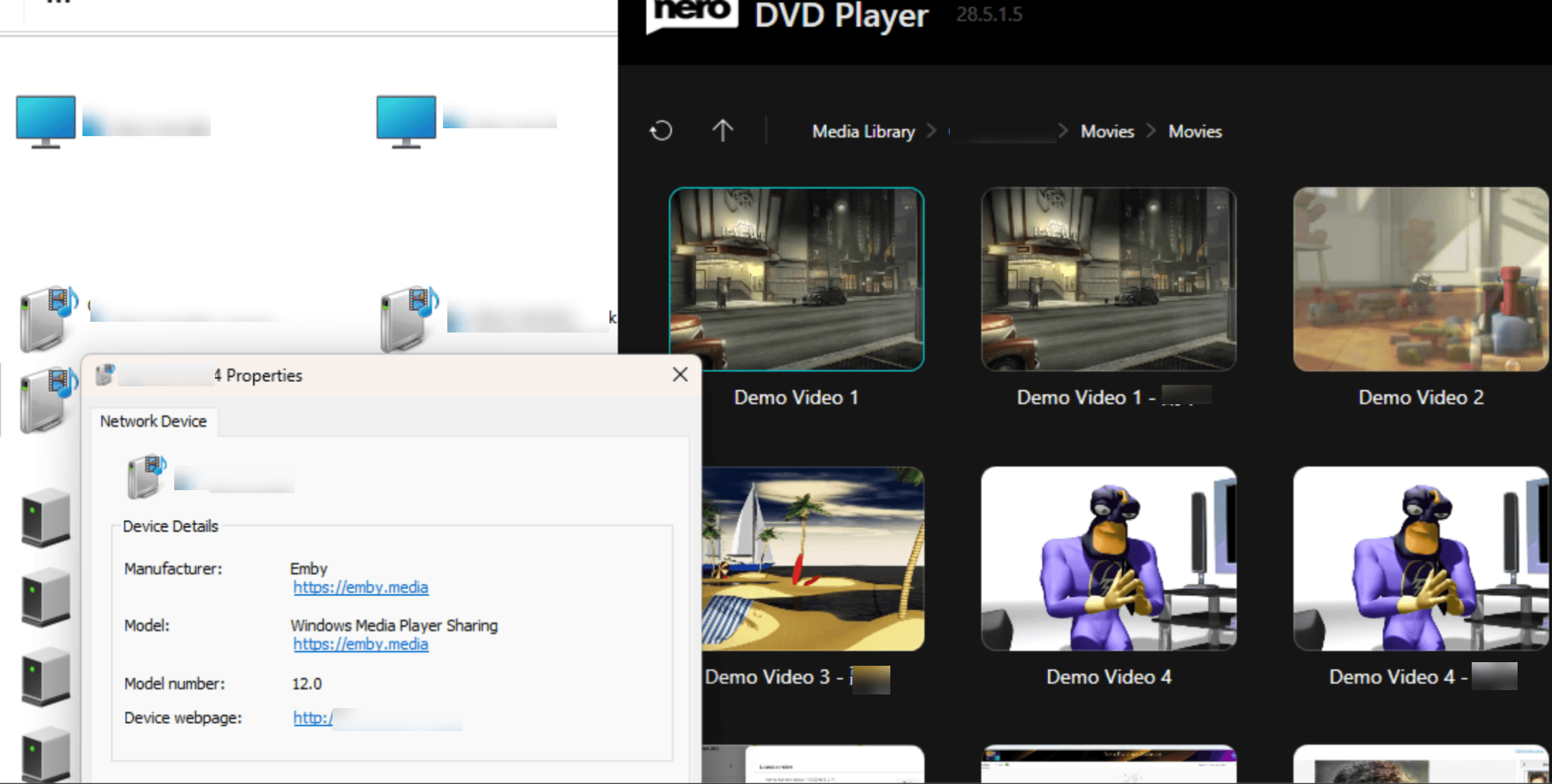This screenshot has width=1552, height=784.
Task: Click the Nero logo icon
Action: 691,14
